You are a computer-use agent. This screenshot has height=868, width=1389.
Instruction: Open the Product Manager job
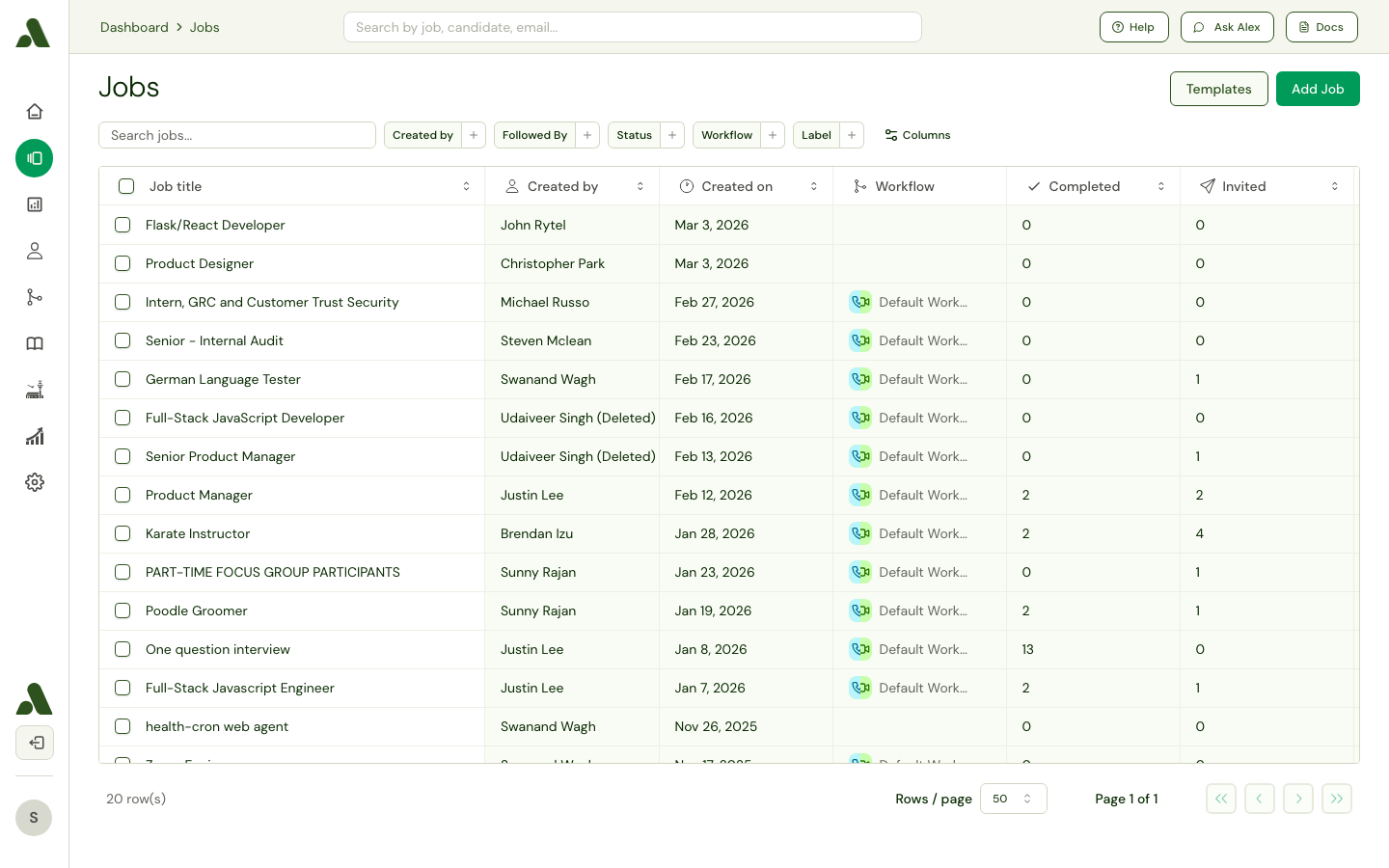coord(199,495)
